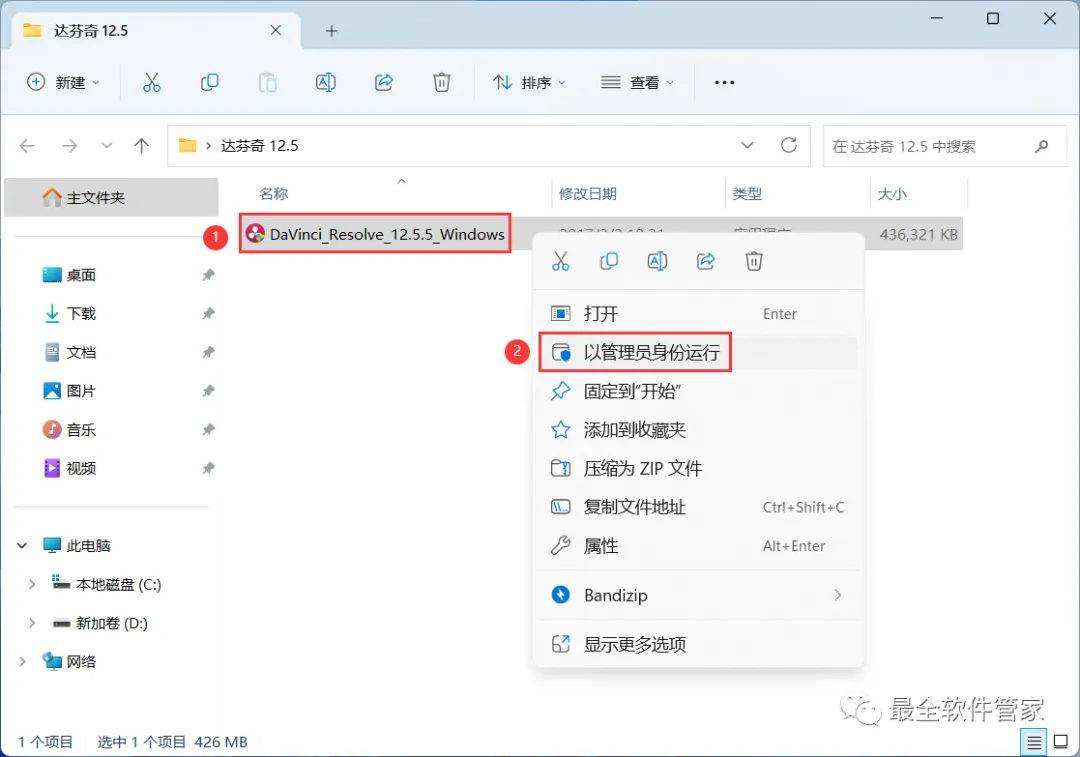Switch to large icons view in status bar
This screenshot has height=757, width=1080.
pyautogui.click(x=1061, y=743)
